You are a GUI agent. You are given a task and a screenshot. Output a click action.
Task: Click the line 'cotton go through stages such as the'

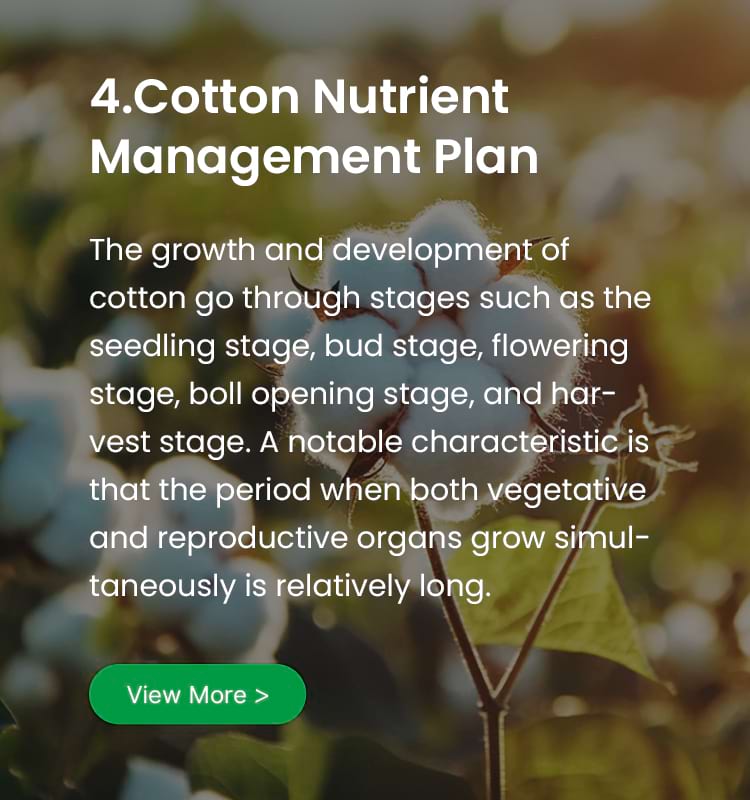[x=370, y=299]
